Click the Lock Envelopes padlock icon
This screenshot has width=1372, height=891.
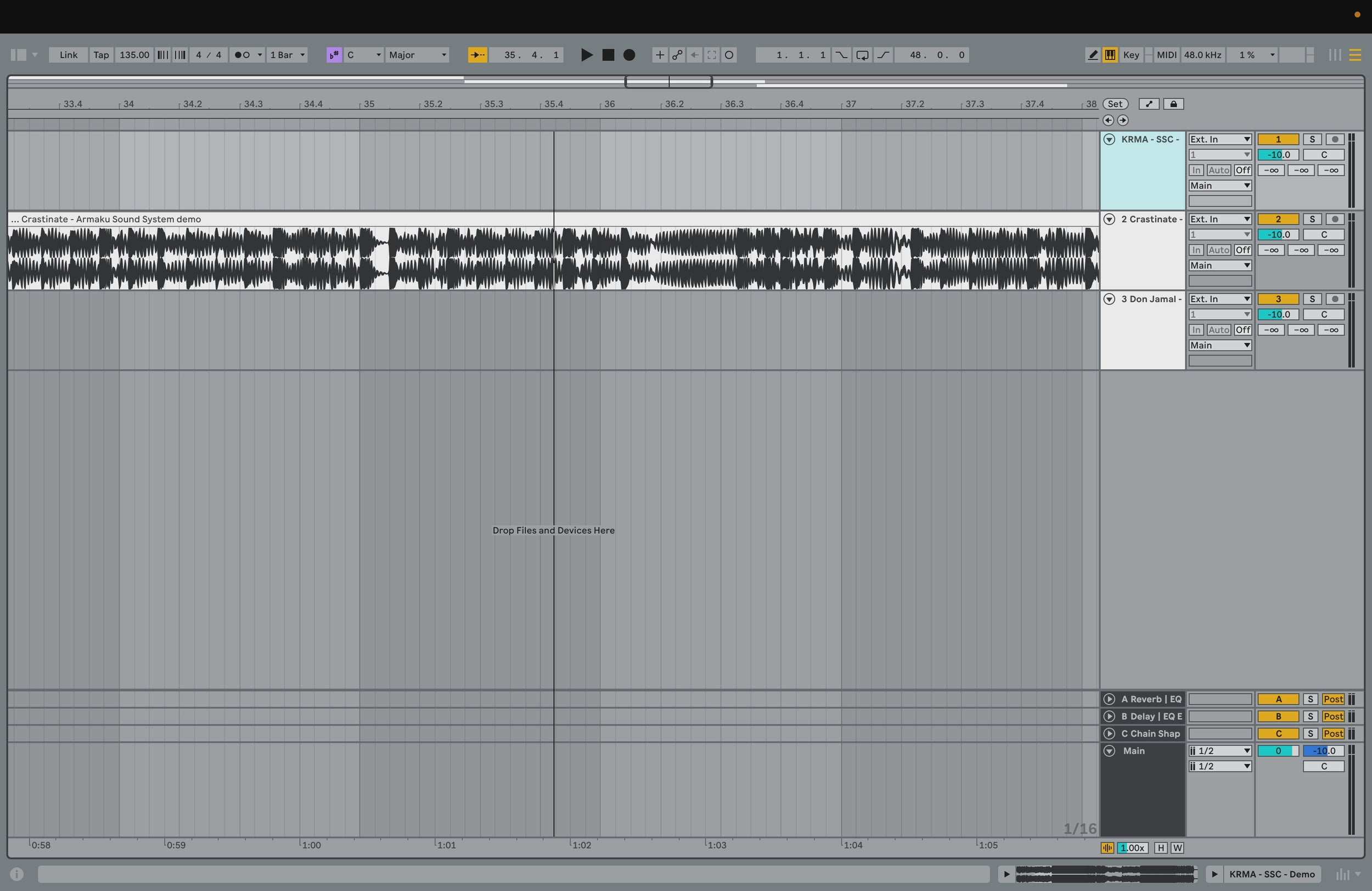pos(1173,104)
